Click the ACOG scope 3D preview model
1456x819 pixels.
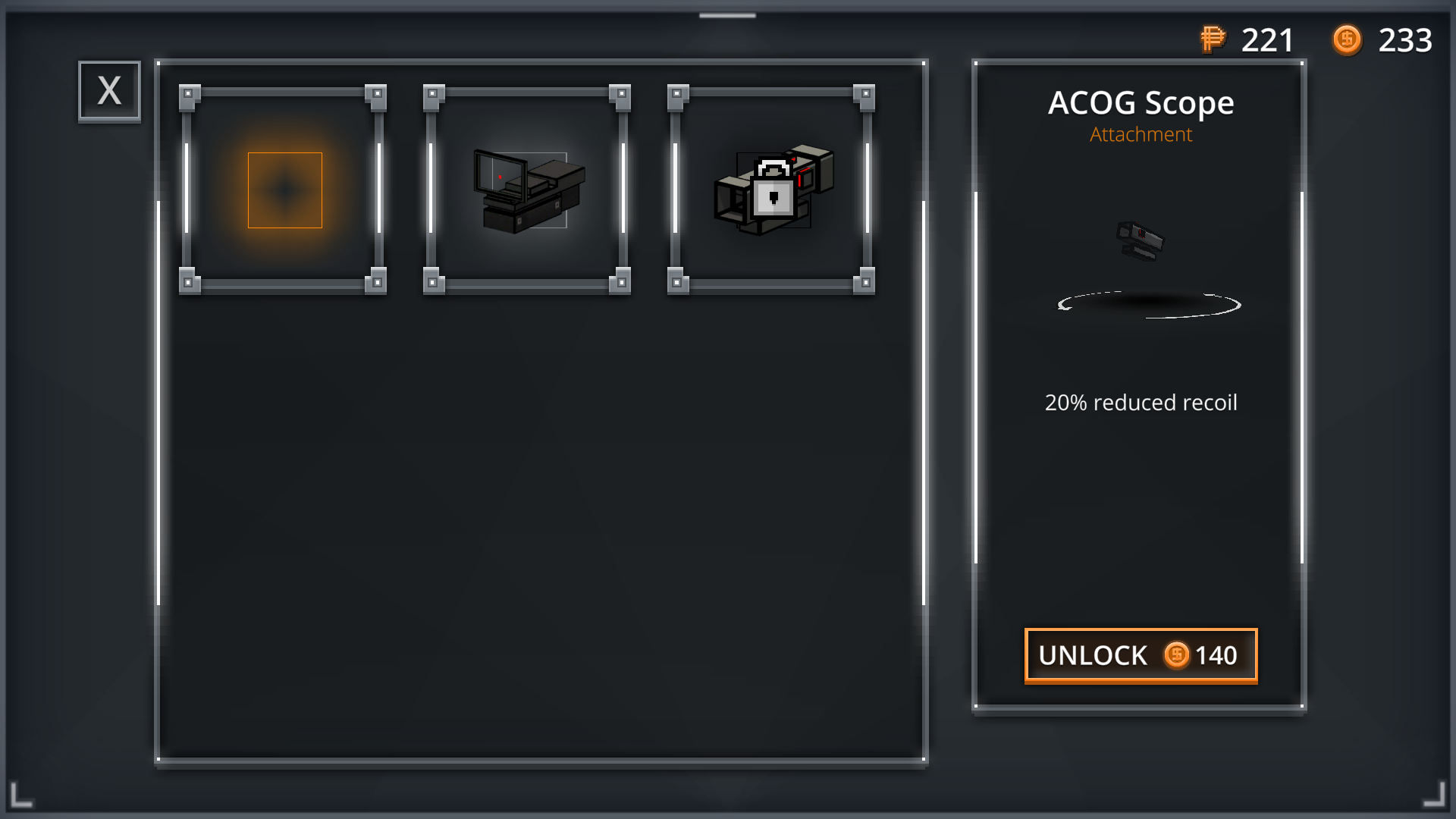[x=1140, y=241]
